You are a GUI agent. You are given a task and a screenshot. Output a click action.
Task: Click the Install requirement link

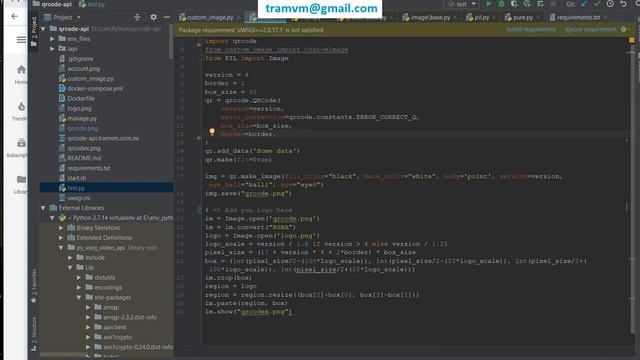pos(531,29)
